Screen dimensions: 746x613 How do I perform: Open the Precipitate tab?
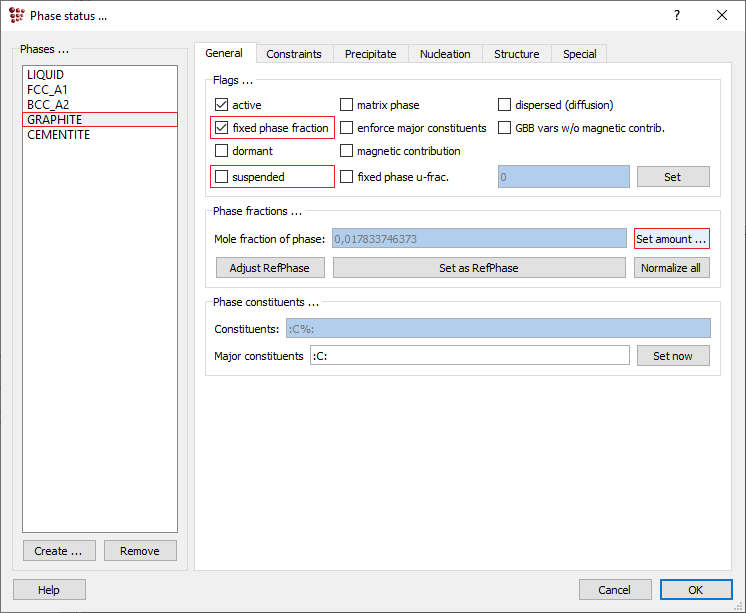click(x=371, y=54)
